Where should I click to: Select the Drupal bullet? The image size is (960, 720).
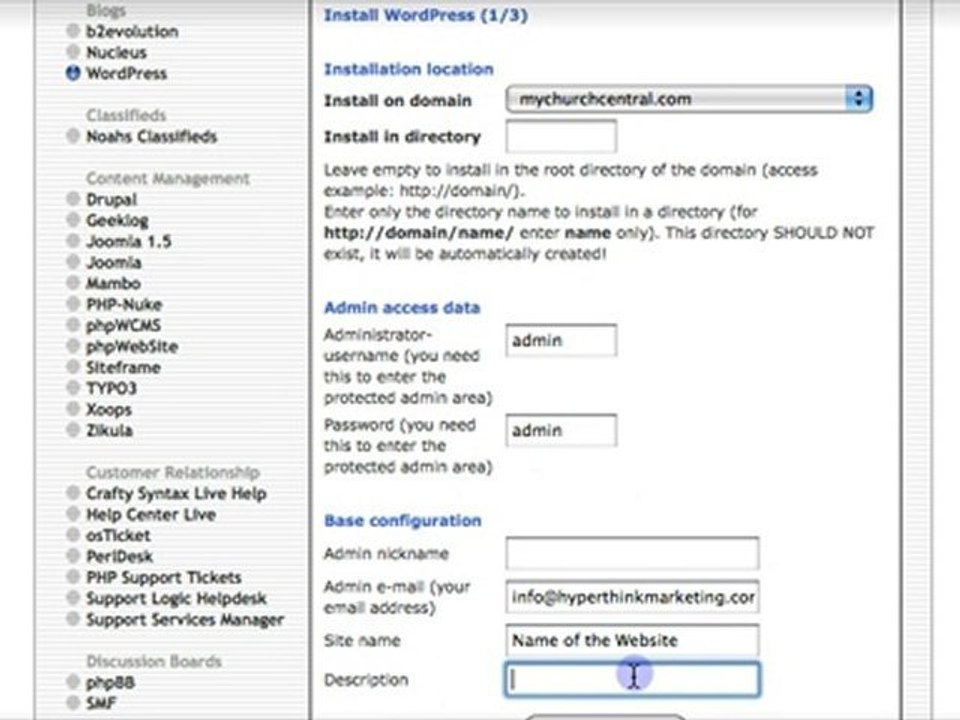[x=73, y=199]
